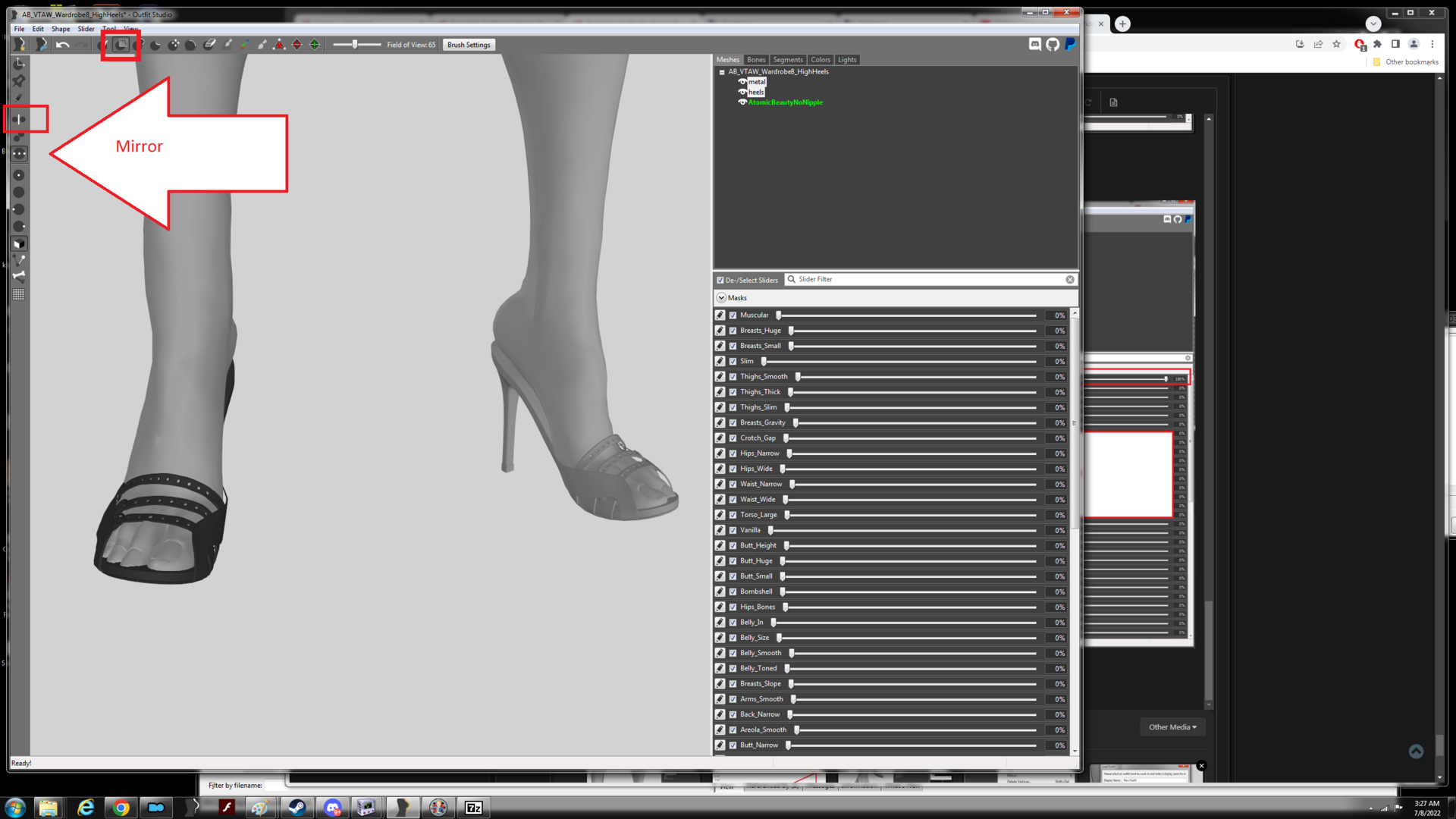Select the Move brush tool
Image resolution: width=1456 pixels, height=819 pixels.
click(x=174, y=45)
